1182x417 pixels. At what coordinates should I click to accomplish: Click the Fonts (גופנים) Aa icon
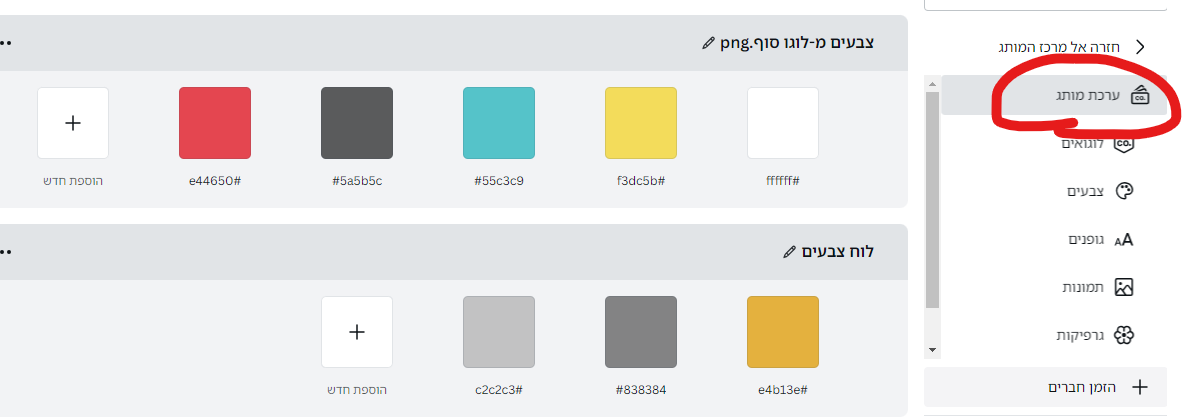pyautogui.click(x=1124, y=239)
